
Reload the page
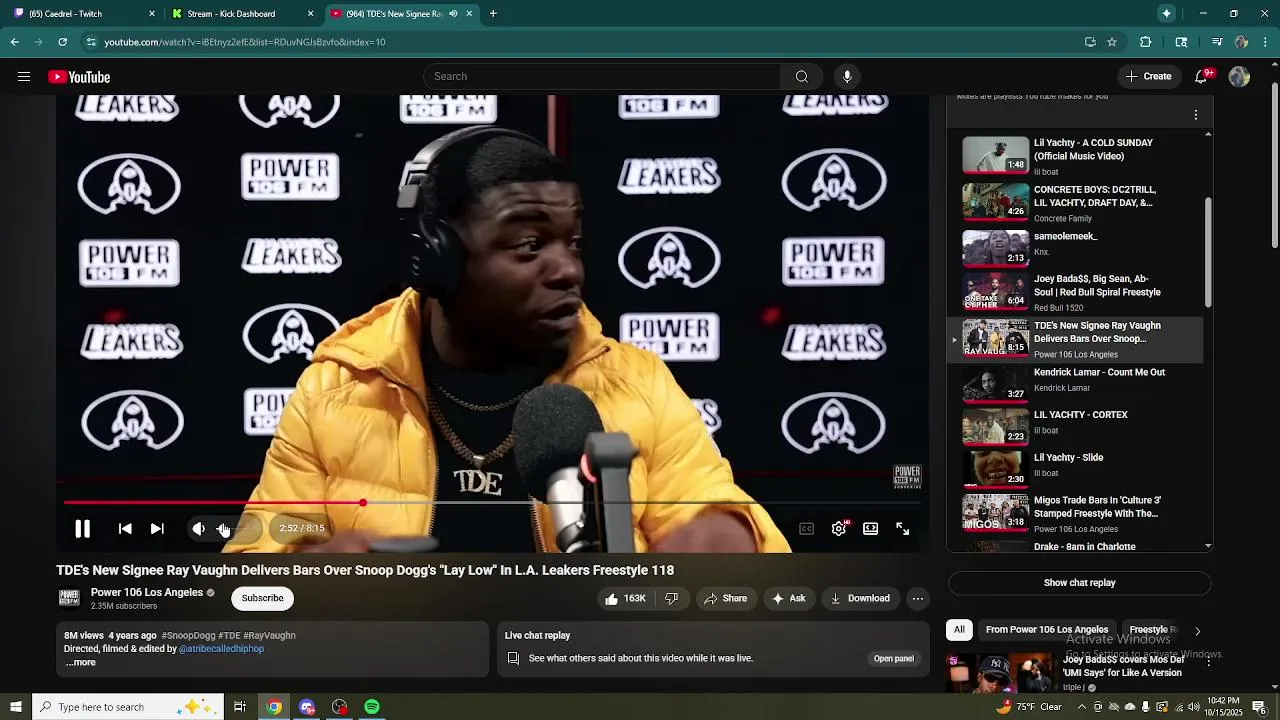[x=62, y=42]
